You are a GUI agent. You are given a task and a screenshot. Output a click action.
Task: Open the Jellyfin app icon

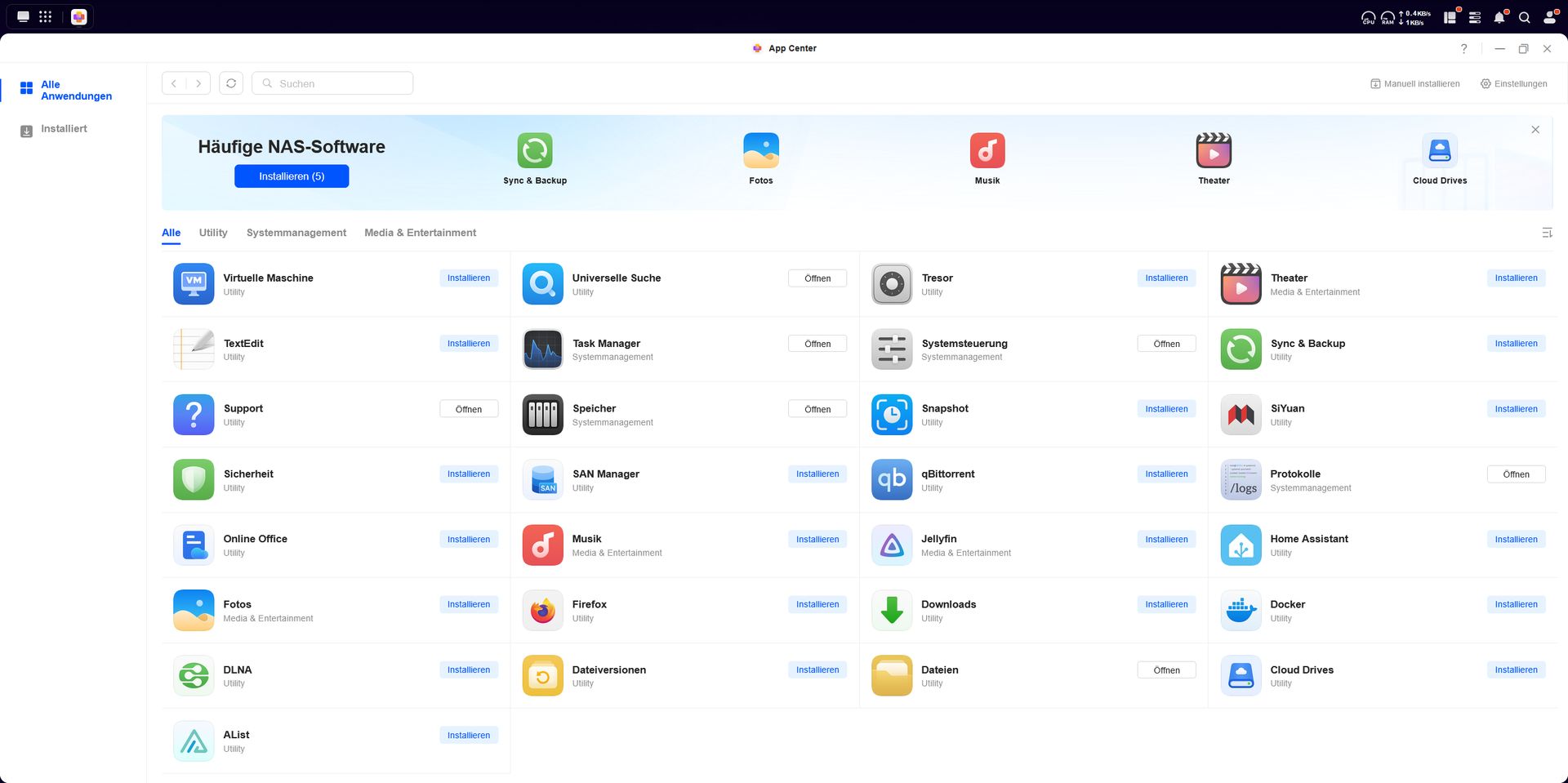[x=891, y=545]
